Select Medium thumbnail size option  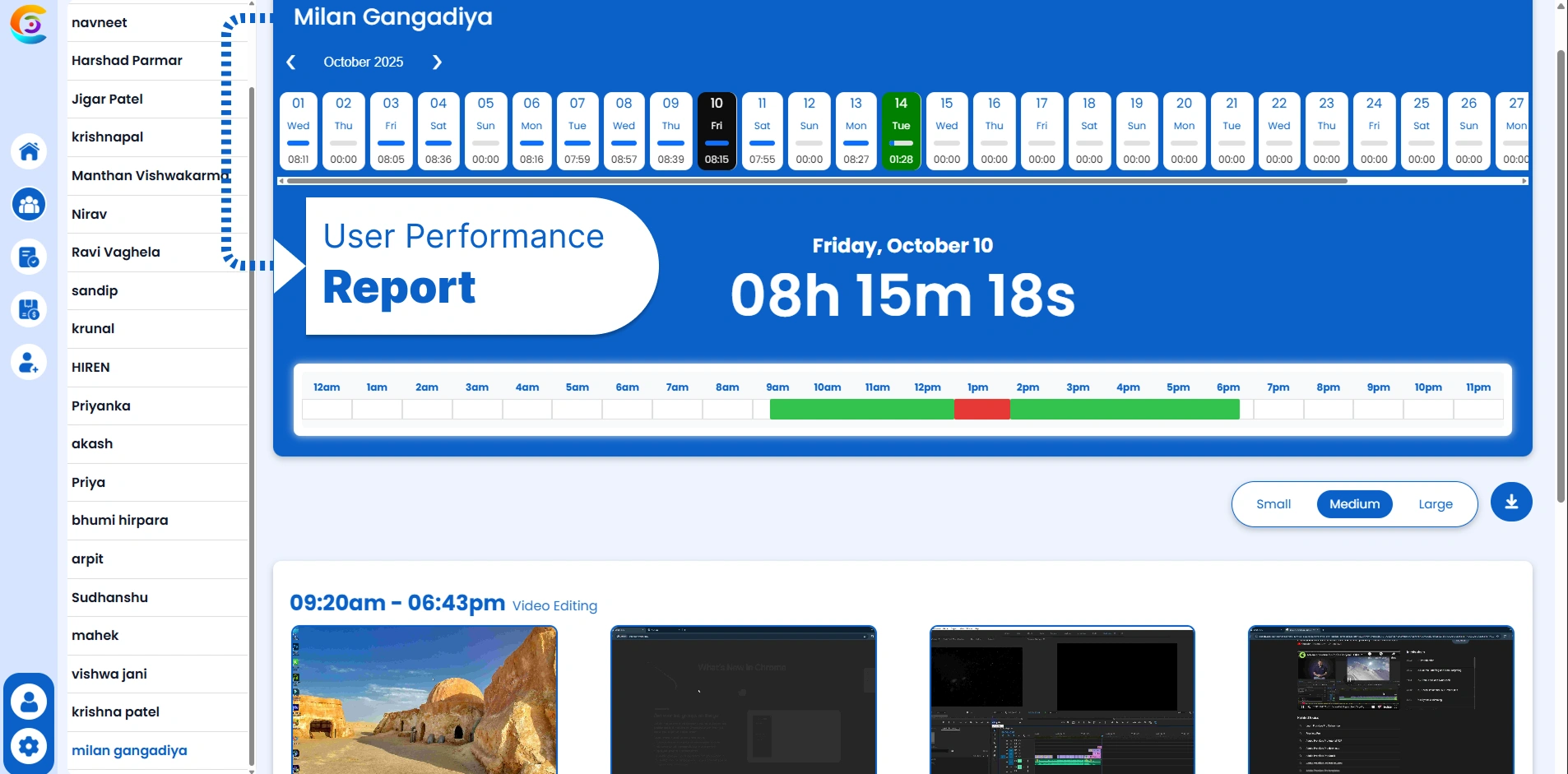pyautogui.click(x=1354, y=504)
